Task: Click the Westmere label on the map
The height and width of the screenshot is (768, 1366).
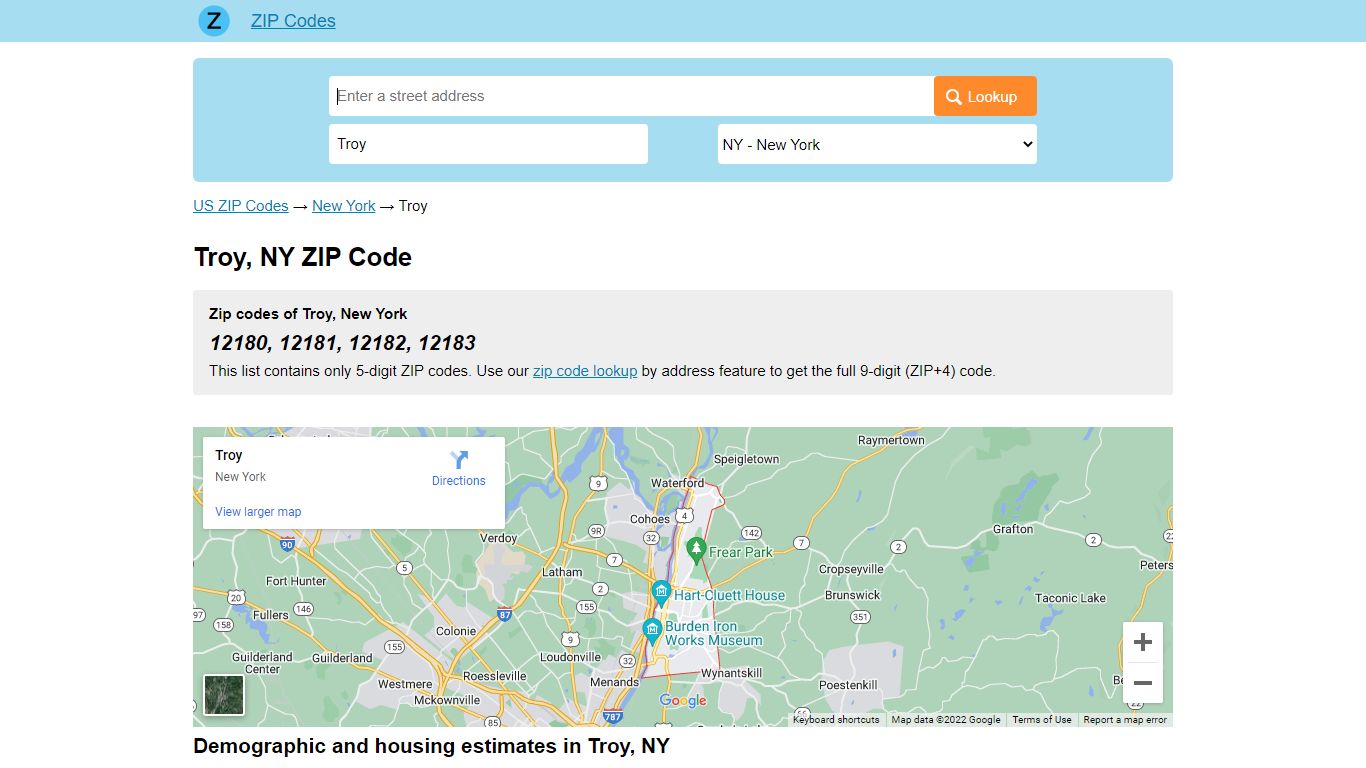Action: click(405, 684)
